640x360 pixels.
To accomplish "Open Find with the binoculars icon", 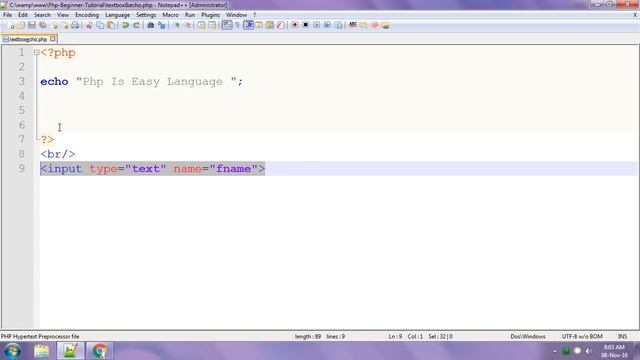I will click(x=151, y=25).
